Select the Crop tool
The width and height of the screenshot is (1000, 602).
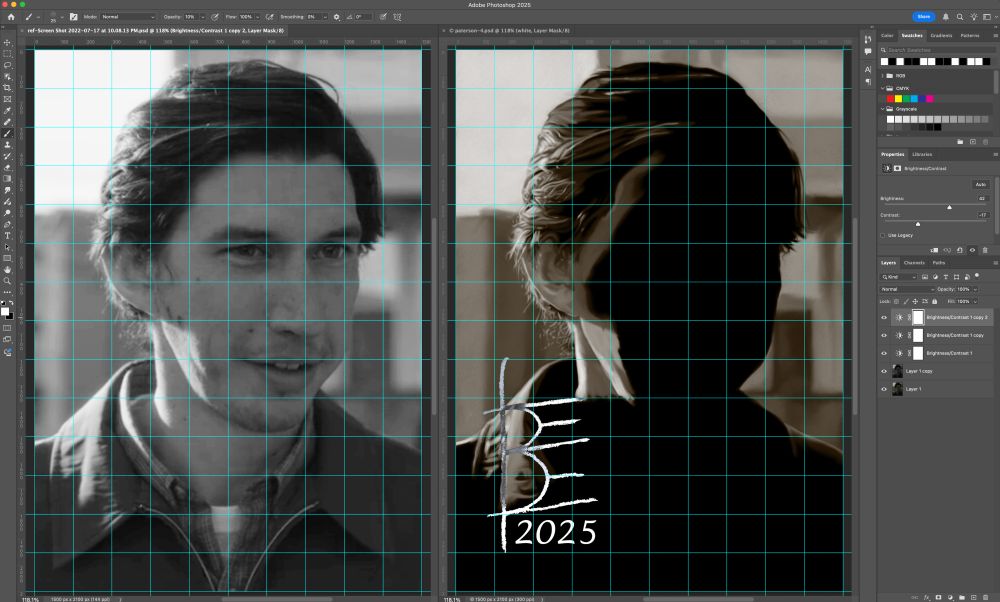[7, 85]
